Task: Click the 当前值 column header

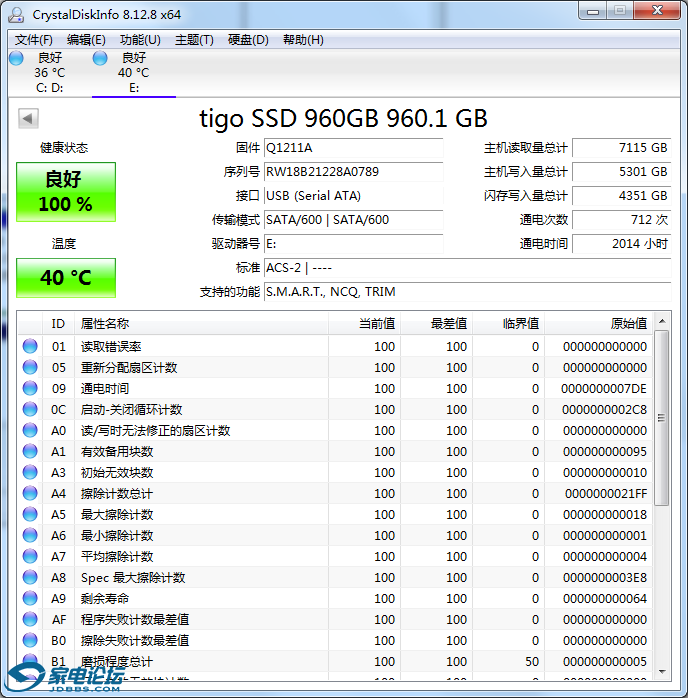Action: coord(364,324)
